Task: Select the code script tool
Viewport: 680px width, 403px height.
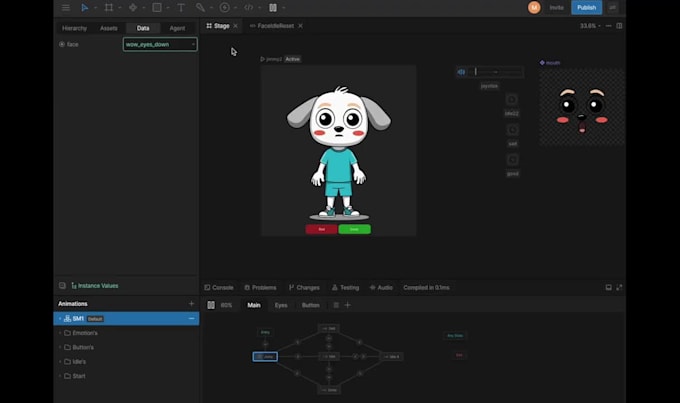Action: (248, 8)
